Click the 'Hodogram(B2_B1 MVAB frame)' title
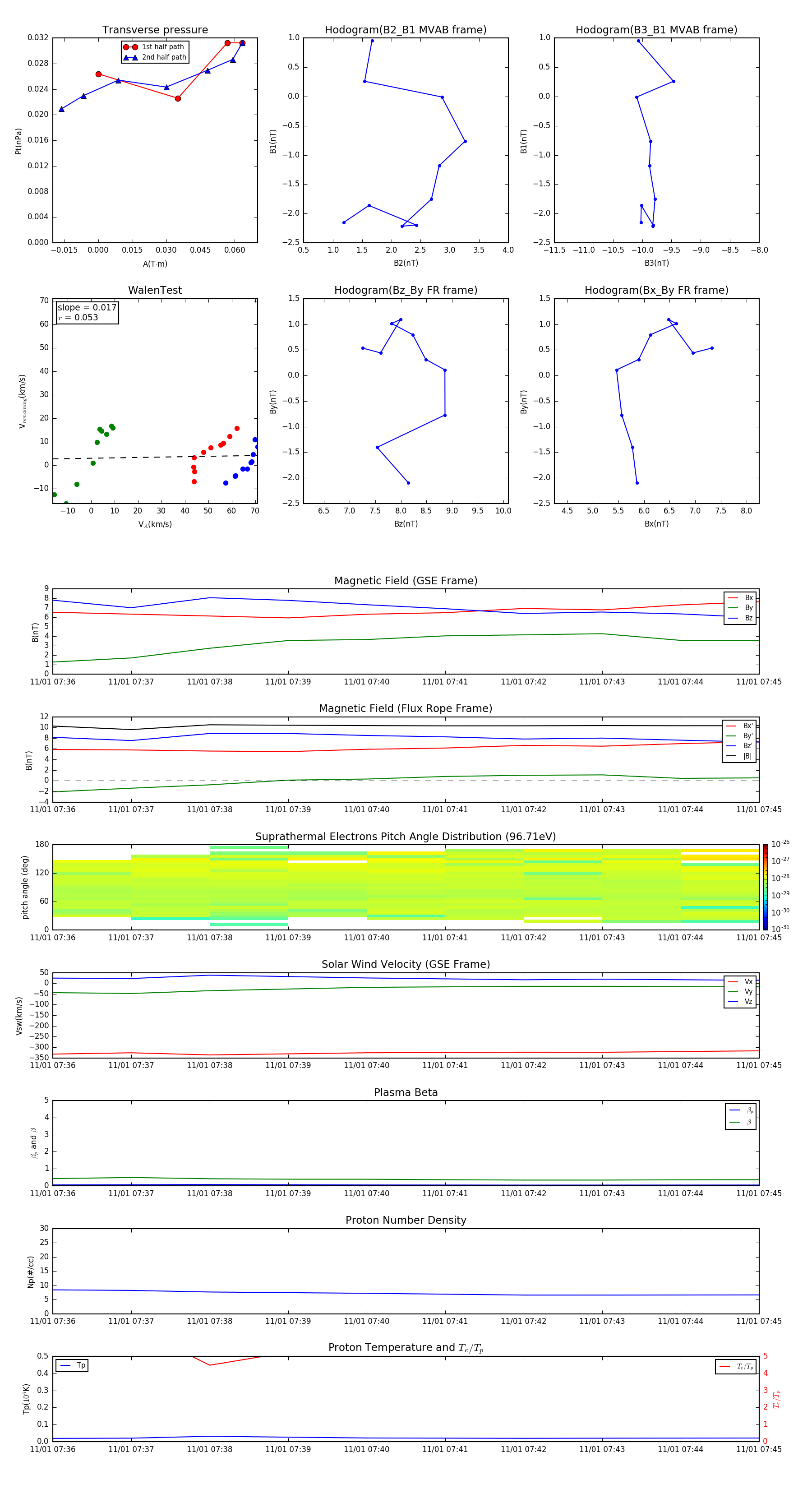Viewport: 812px width, 1489px height. [406, 30]
